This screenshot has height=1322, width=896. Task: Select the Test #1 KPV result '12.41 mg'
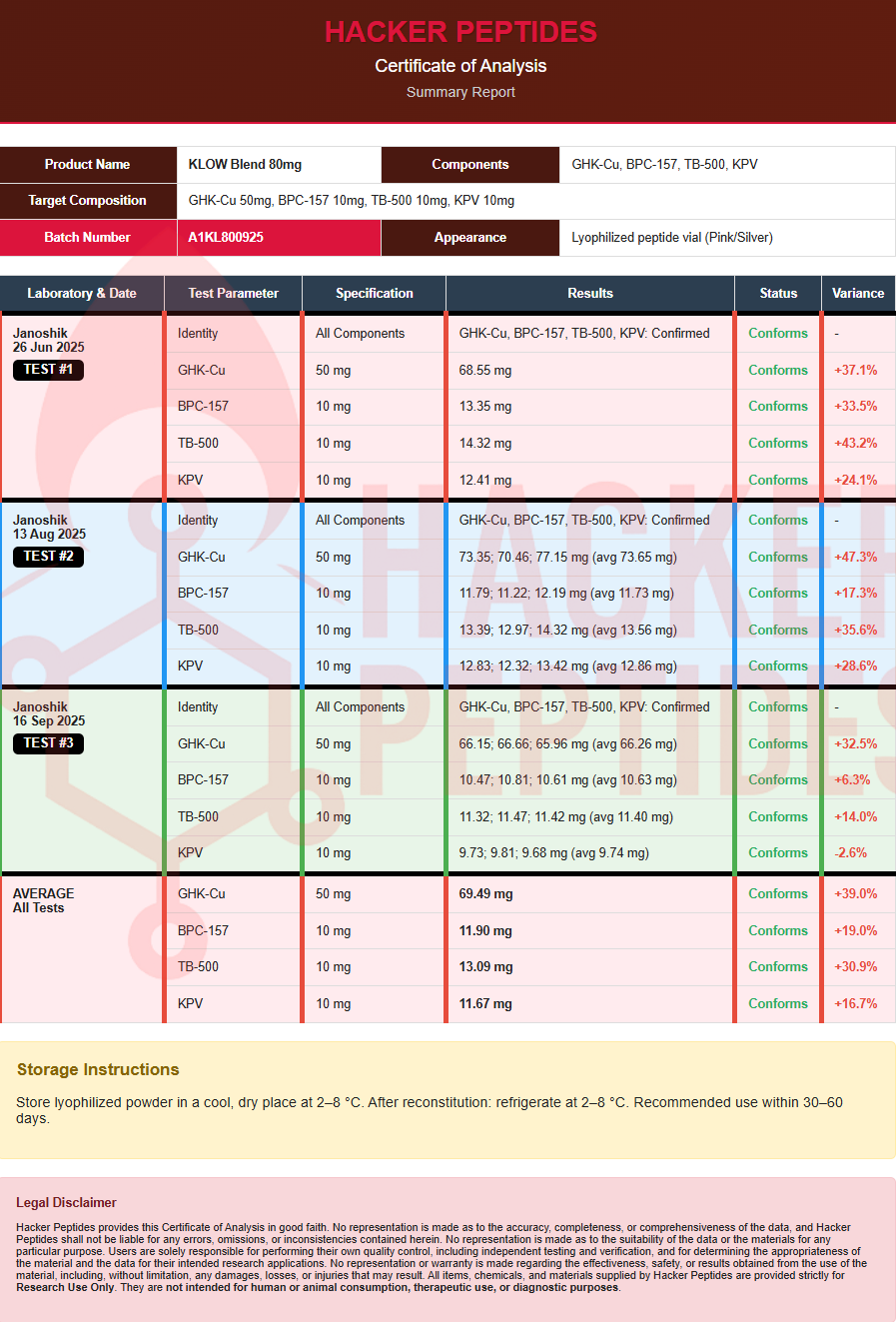[x=485, y=481]
